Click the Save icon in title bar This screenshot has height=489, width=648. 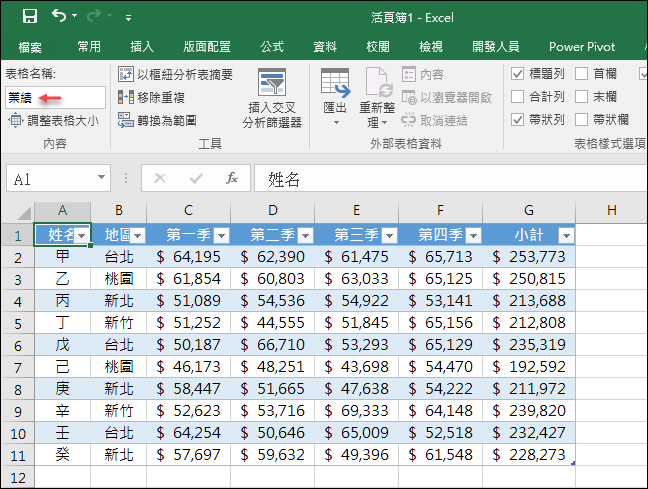(x=29, y=16)
